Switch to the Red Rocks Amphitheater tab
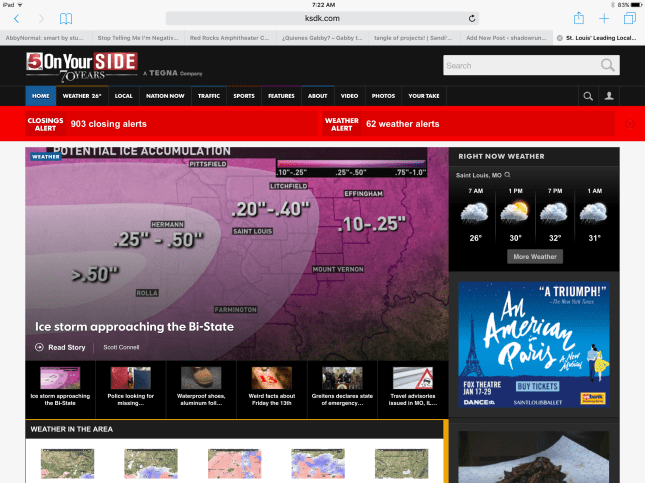The height and width of the screenshot is (483, 645). [230, 38]
